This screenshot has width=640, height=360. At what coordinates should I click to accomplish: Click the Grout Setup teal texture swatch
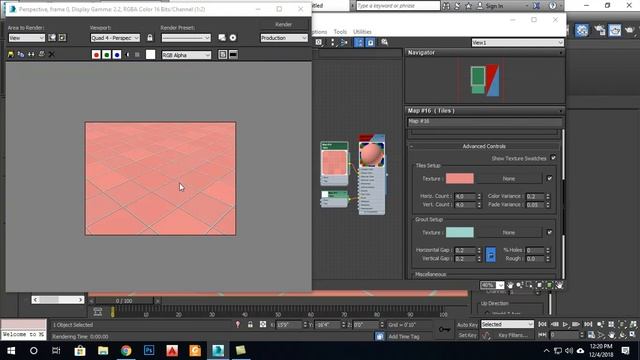[x=460, y=232]
